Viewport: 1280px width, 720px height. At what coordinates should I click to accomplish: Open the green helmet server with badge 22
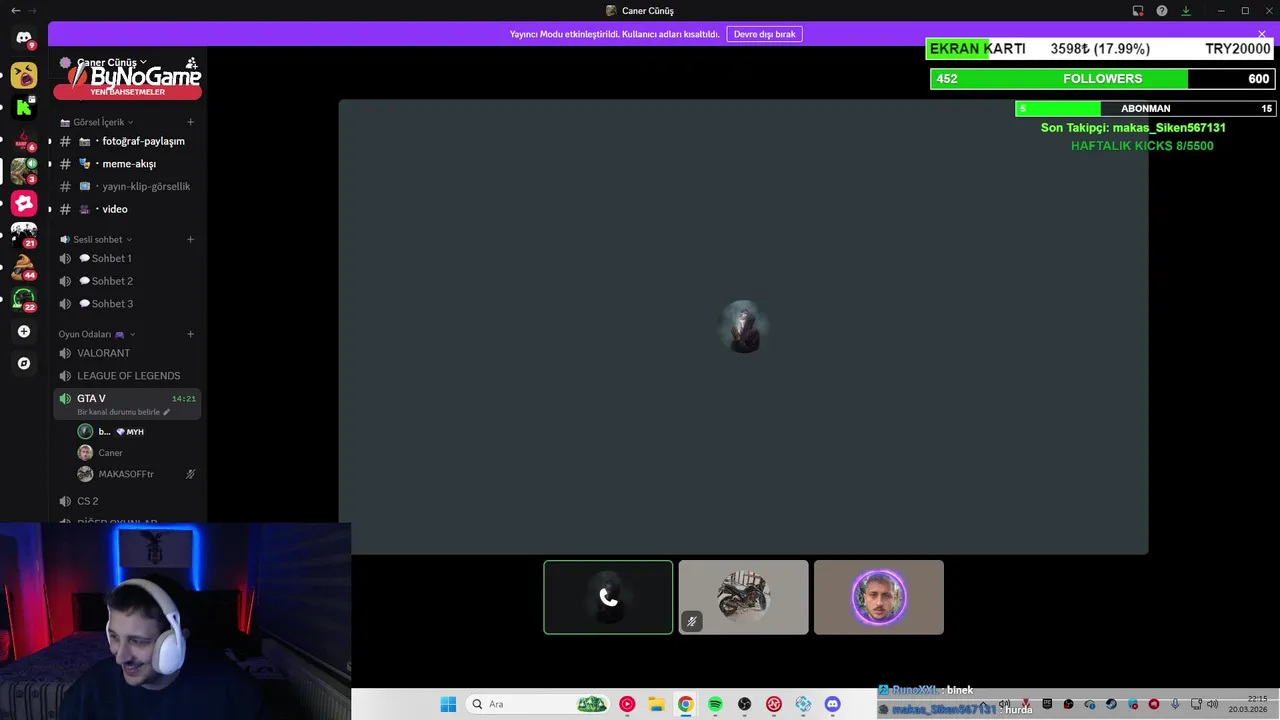[x=24, y=299]
